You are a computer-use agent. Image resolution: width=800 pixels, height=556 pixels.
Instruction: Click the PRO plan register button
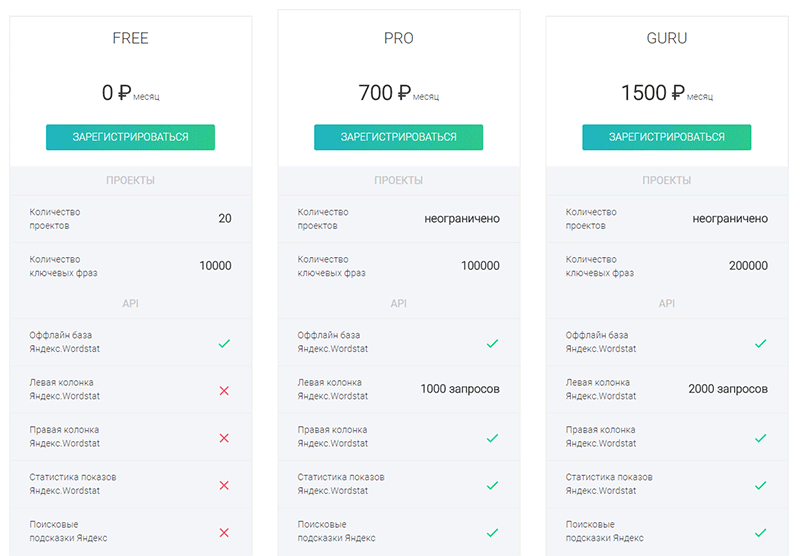[x=398, y=137]
